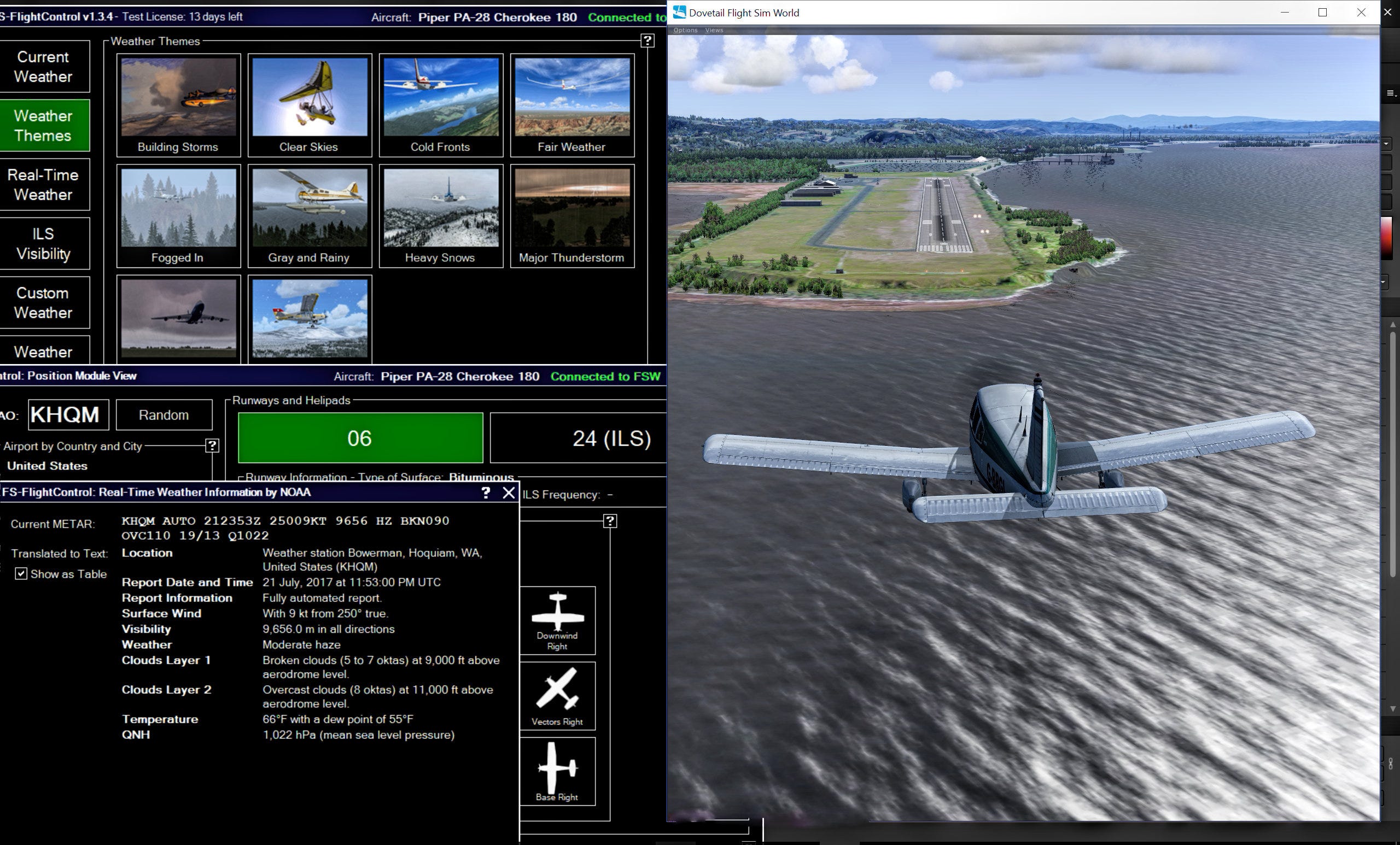Click the Visibility 9,656.0 m value
The image size is (1400, 845).
[x=329, y=629]
